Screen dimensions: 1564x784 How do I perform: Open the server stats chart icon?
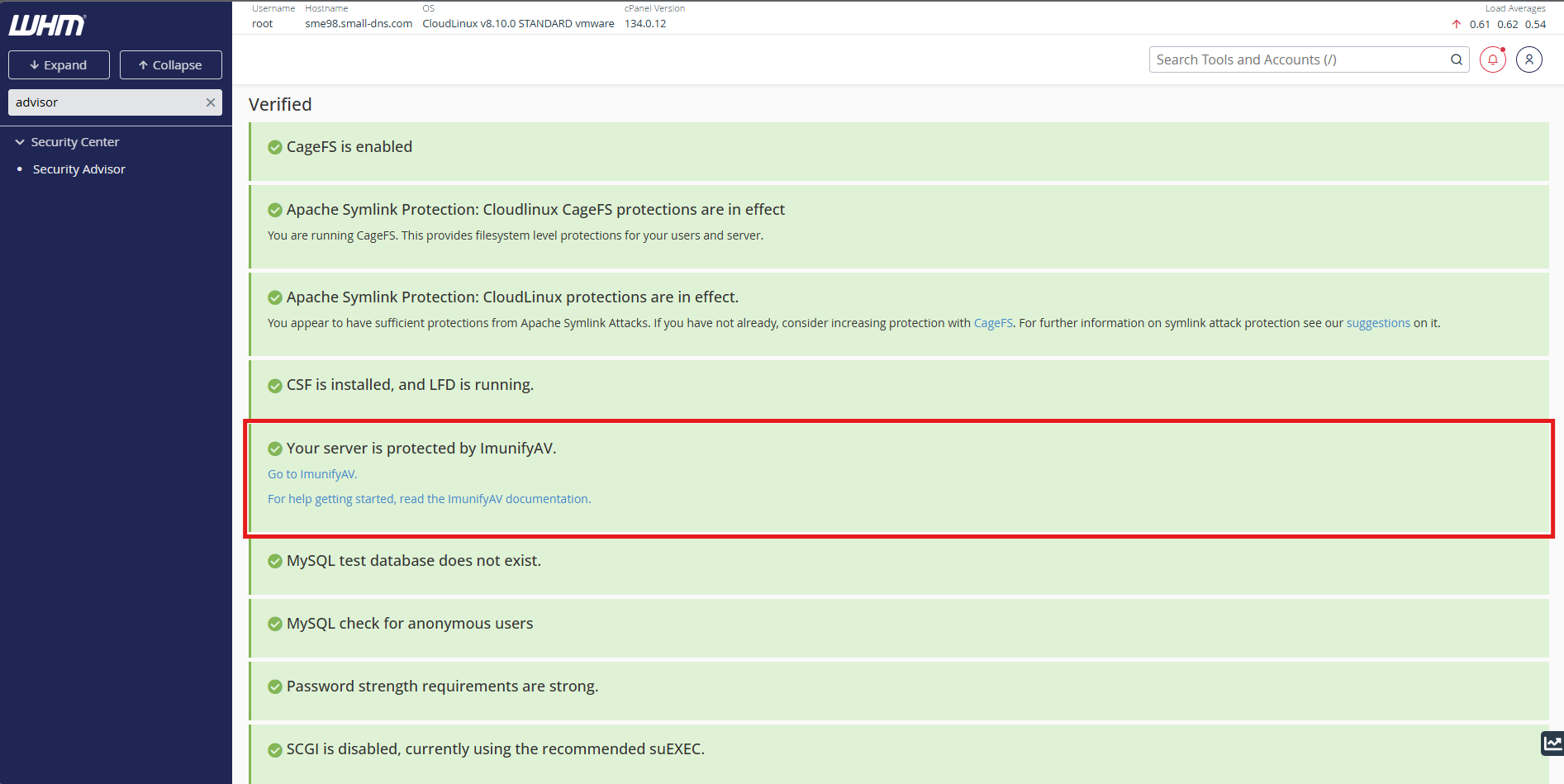tap(1552, 744)
